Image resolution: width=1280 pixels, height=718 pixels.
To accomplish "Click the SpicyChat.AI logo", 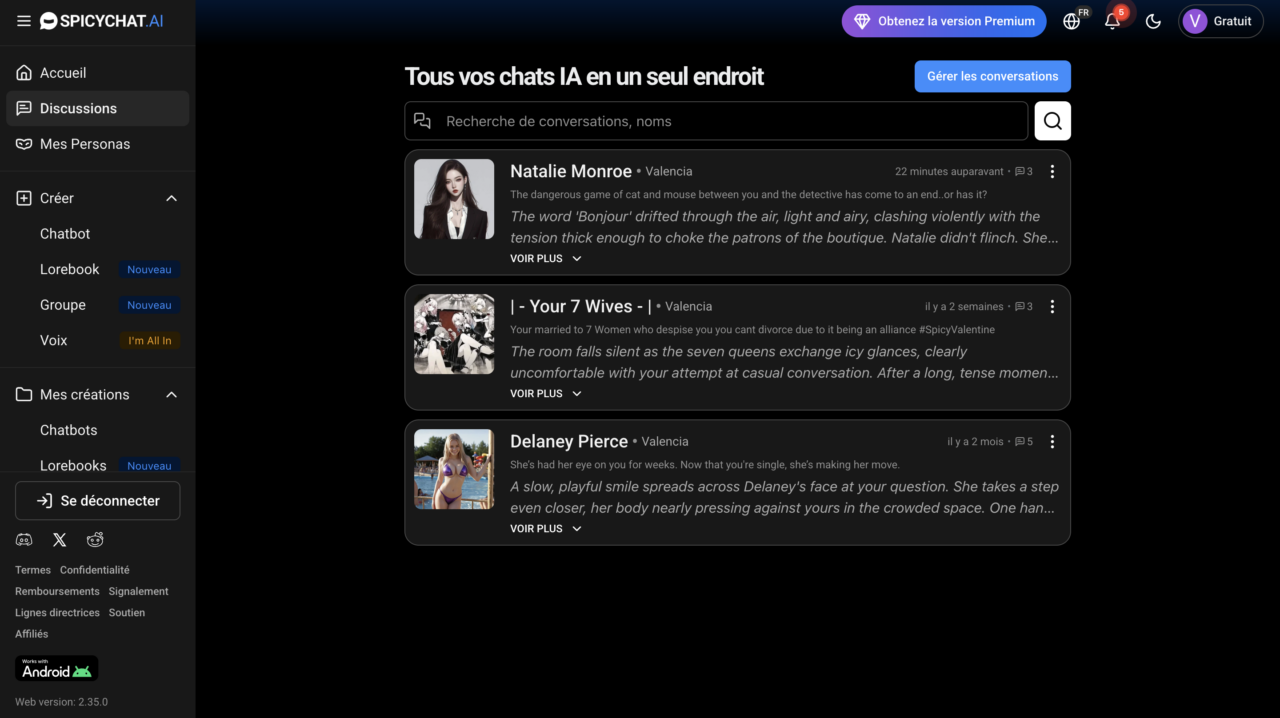I will [101, 21].
